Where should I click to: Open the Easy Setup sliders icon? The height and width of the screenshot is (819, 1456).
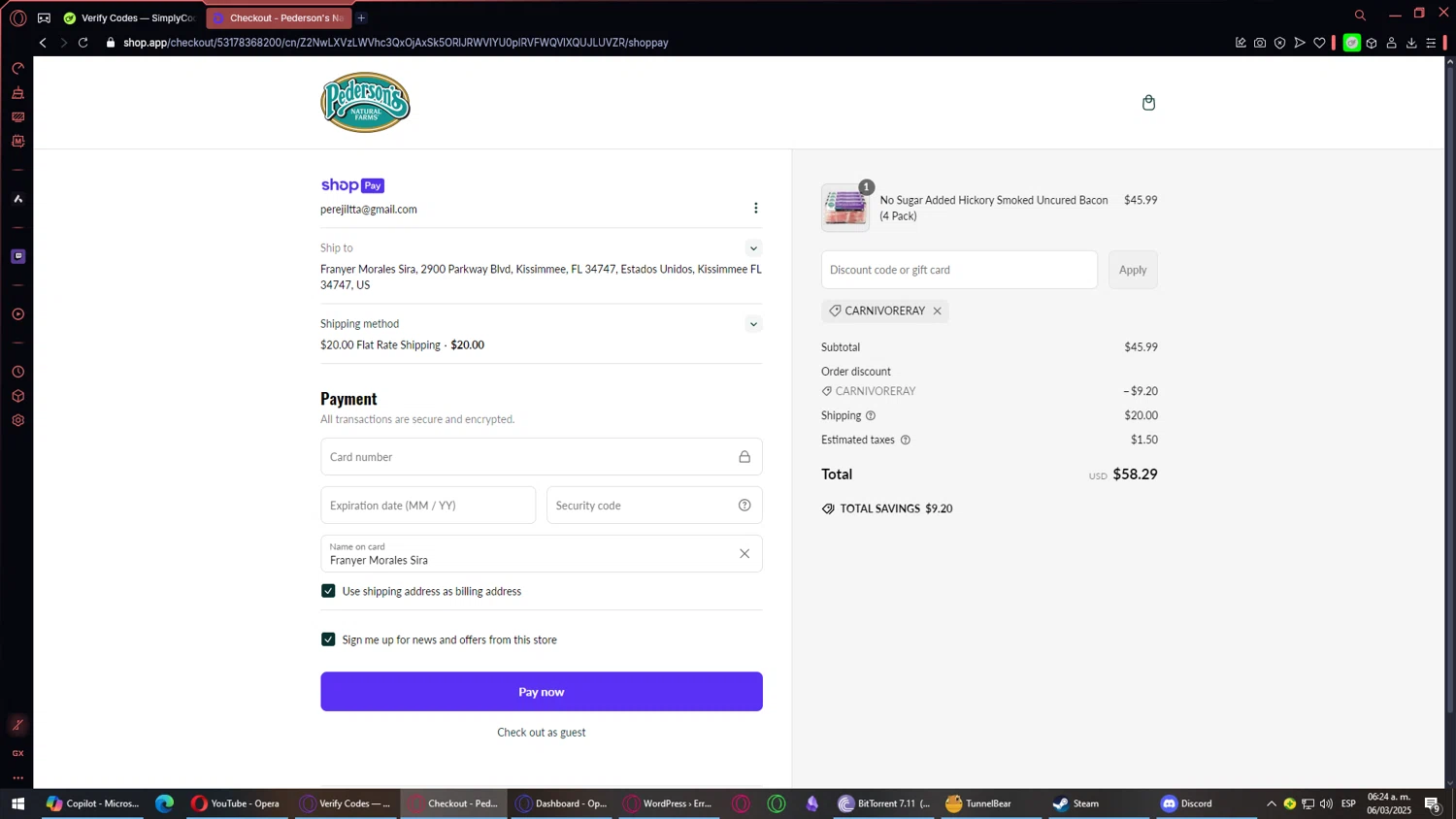click(1431, 43)
